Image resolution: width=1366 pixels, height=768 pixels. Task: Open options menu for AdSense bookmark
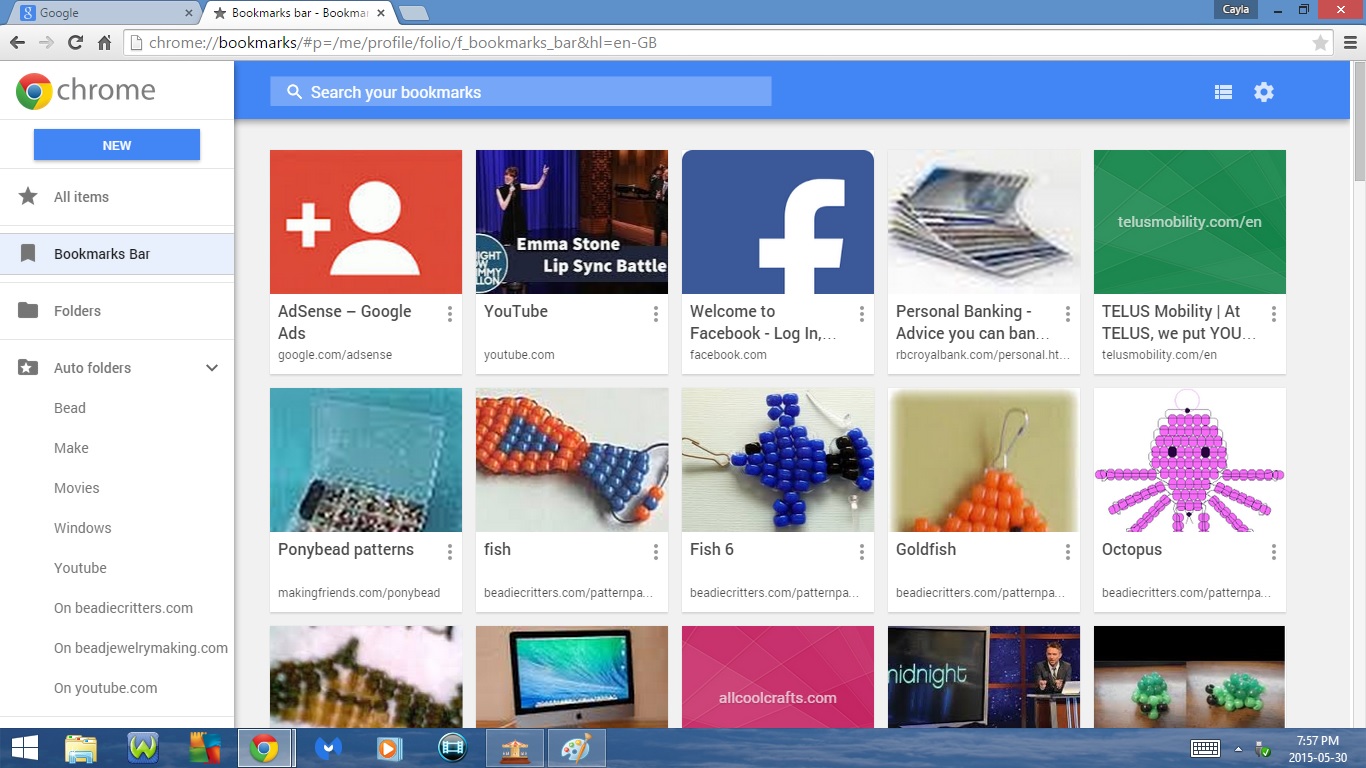coord(450,314)
